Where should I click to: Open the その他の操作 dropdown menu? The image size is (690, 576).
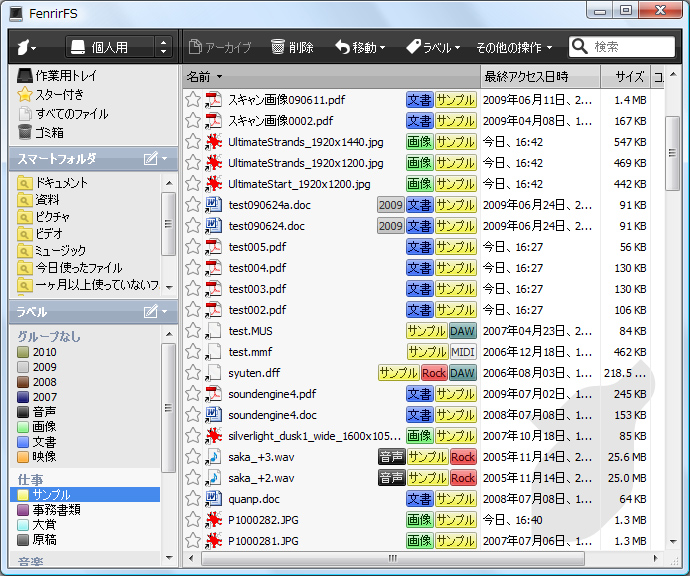coord(514,47)
